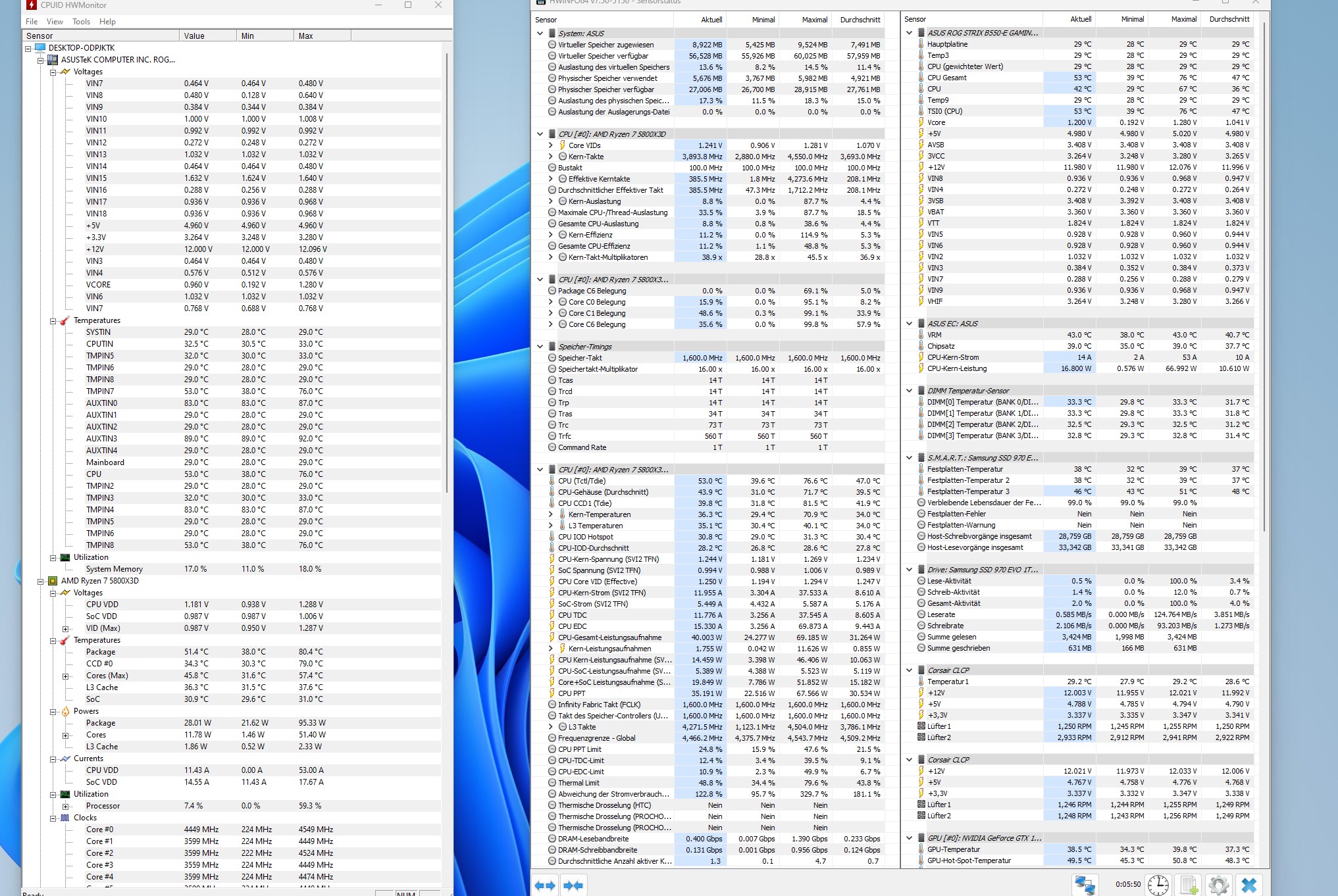Collapse the Temperatures node under ASUSTeK
1338x896 pixels.
tap(53, 321)
